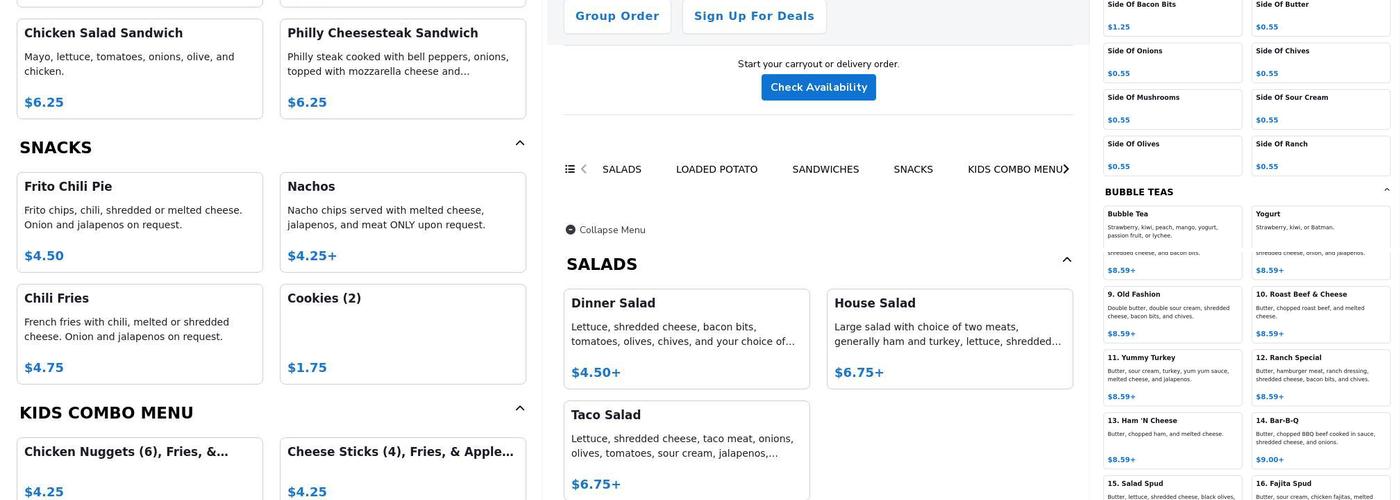Open the category list icon beside Salads tab
Screen dimensions: 1400x500
pos(570,169)
